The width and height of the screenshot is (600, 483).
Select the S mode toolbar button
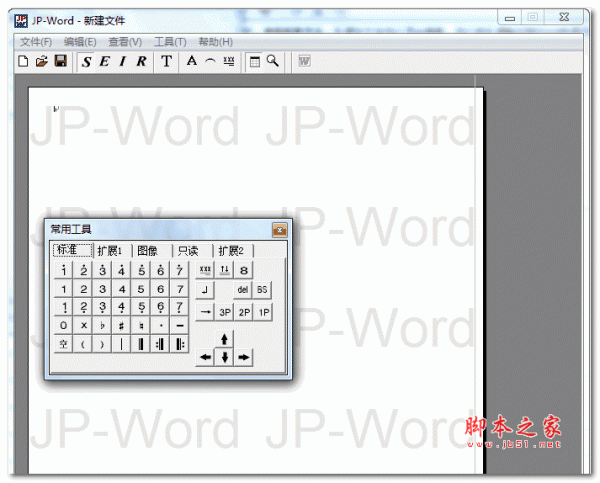[x=87, y=62]
